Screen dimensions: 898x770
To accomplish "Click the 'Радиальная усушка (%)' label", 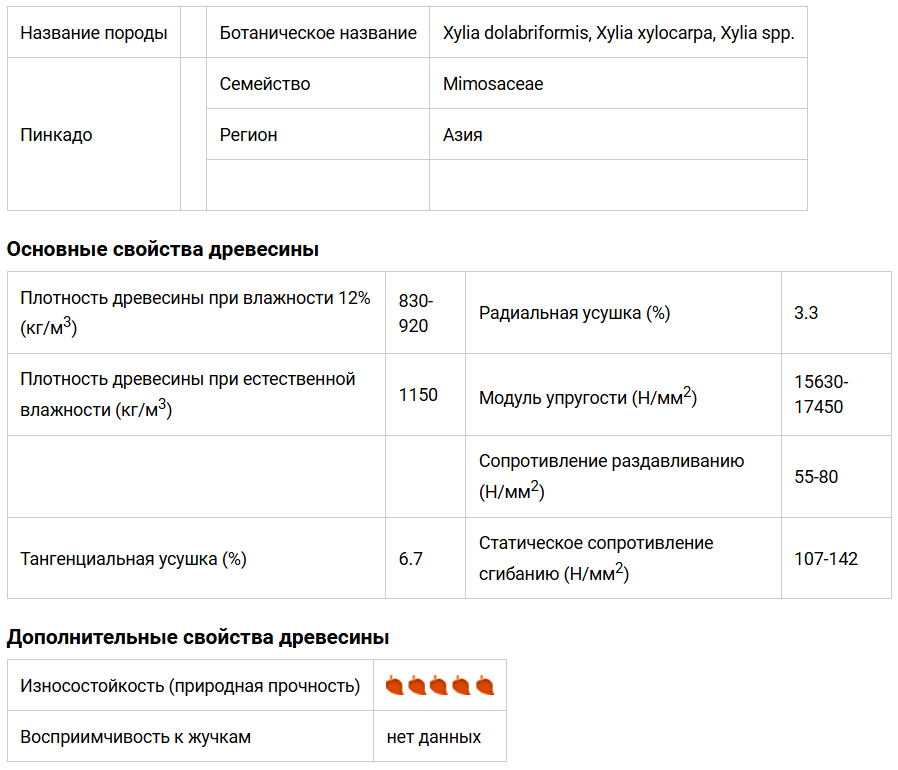I will tap(574, 313).
